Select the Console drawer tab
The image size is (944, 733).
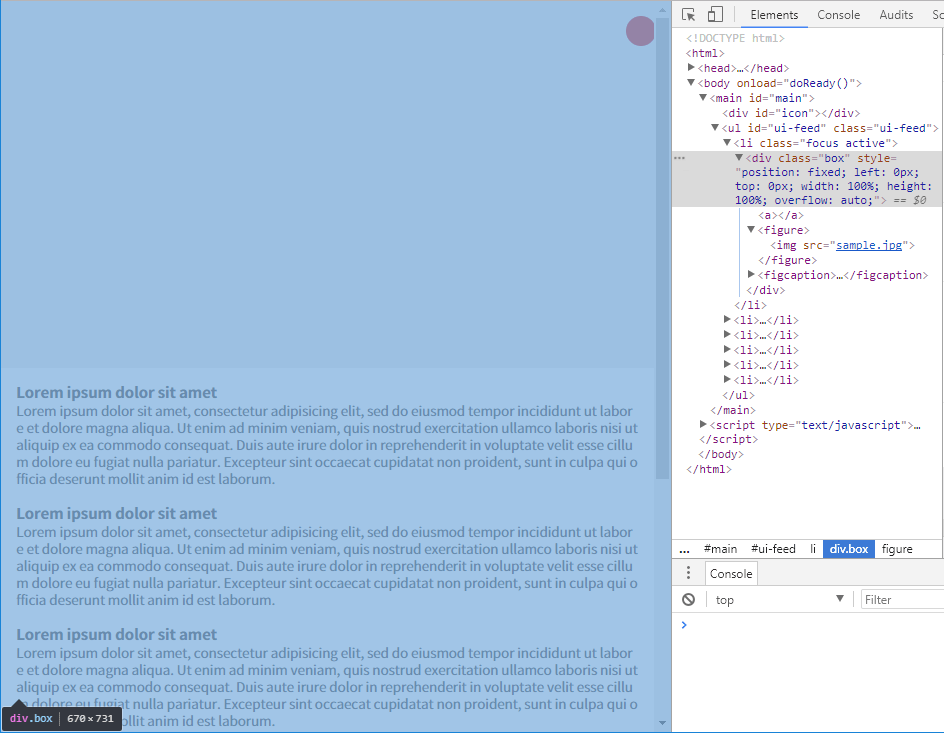click(x=731, y=574)
